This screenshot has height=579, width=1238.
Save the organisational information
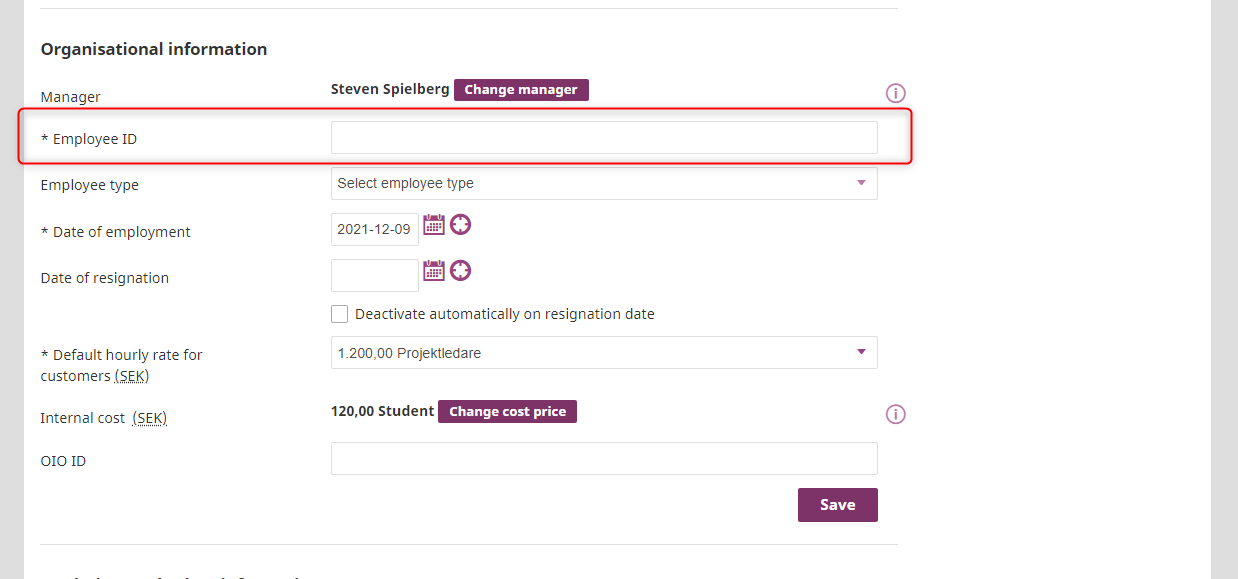837,505
